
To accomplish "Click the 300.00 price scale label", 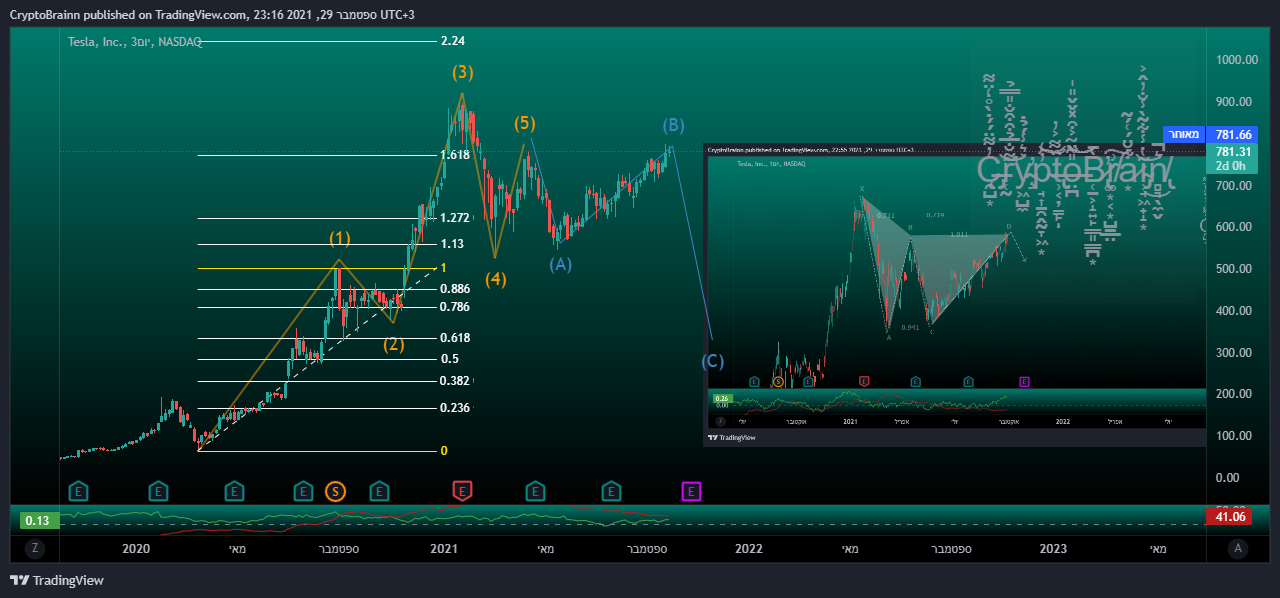I will tap(1236, 353).
